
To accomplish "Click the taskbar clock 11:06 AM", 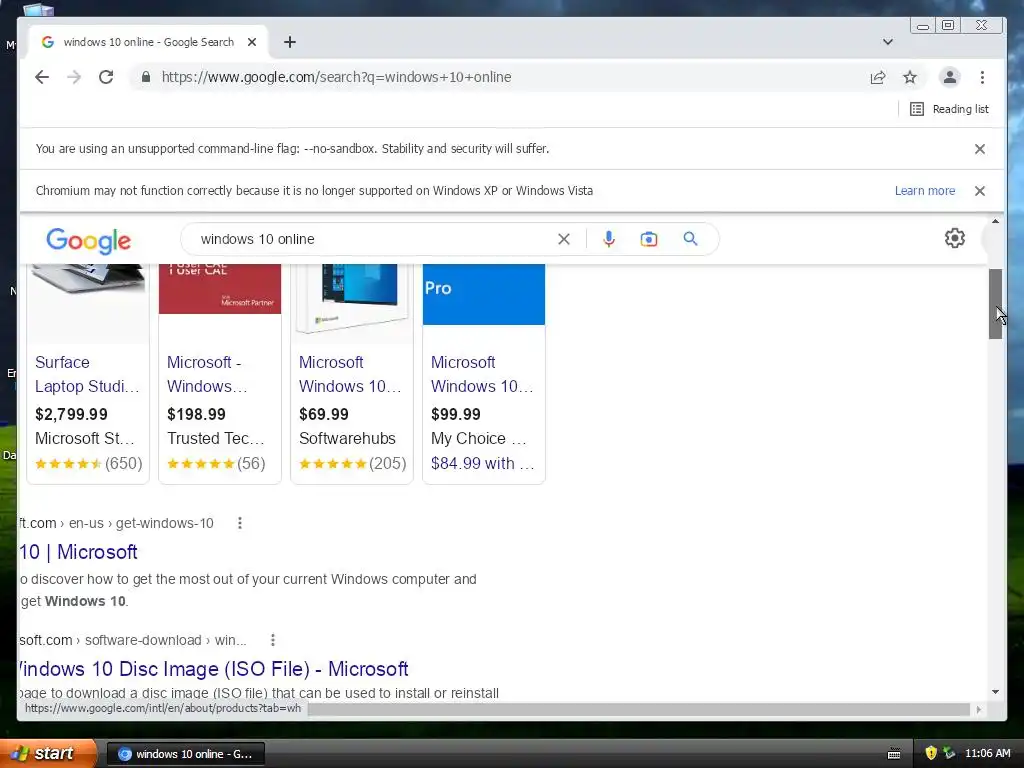I will point(987,753).
